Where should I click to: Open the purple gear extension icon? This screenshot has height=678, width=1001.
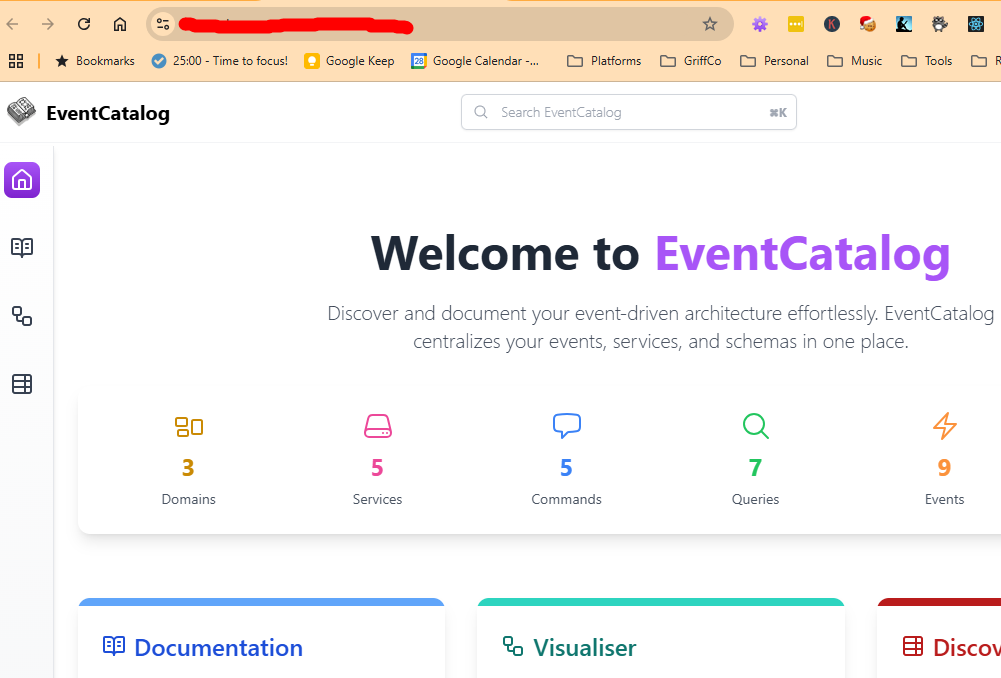point(759,24)
